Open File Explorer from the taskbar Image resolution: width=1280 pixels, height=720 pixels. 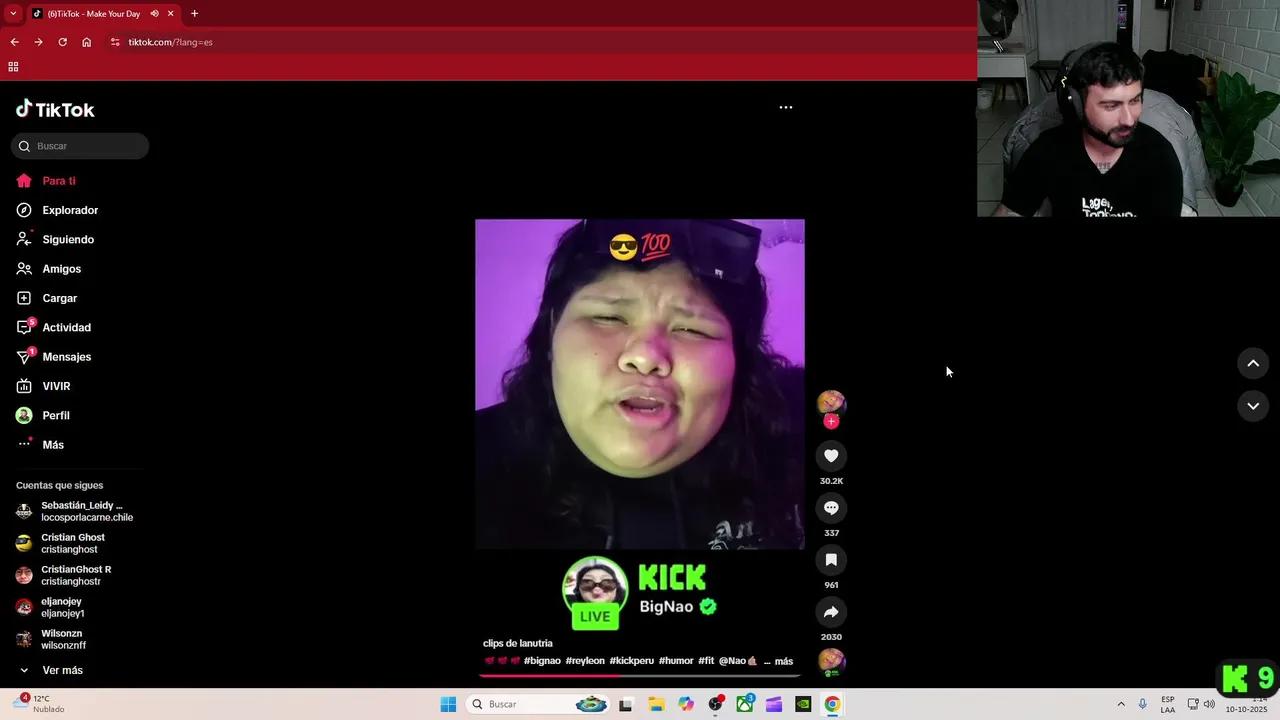coord(656,704)
